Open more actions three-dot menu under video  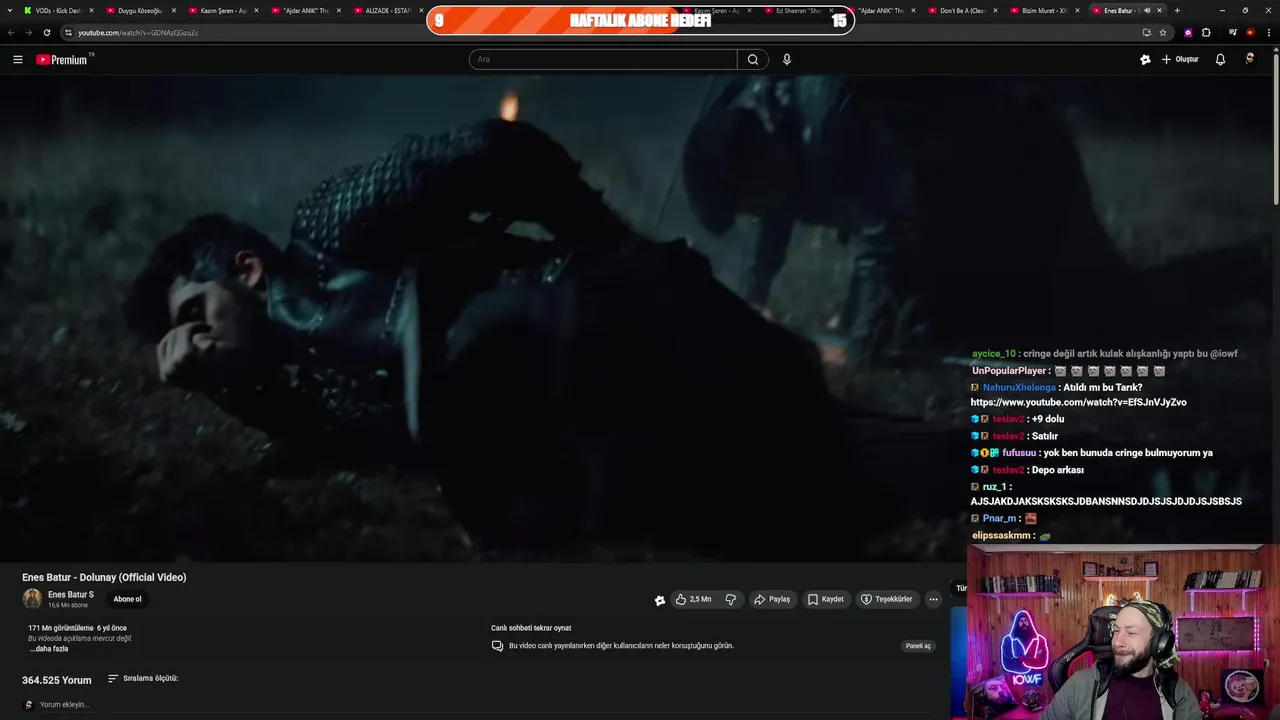(x=933, y=599)
